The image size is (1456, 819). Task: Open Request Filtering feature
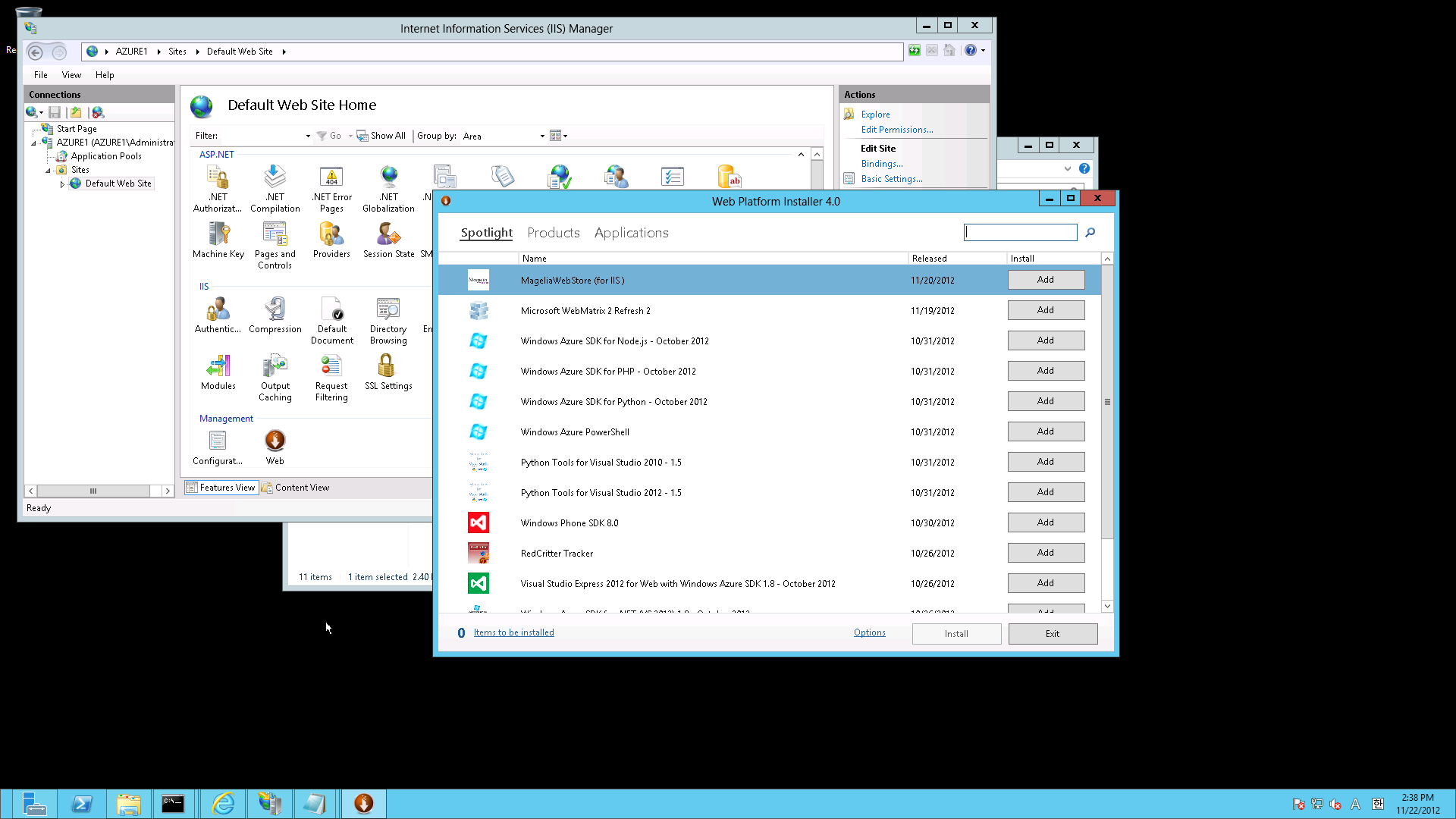tap(331, 378)
